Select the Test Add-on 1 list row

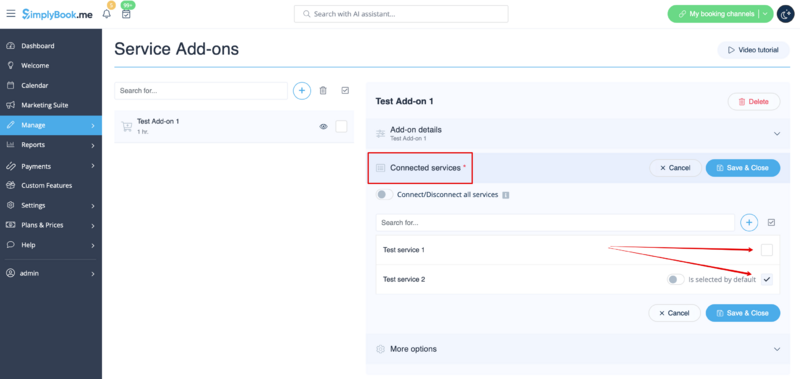234,127
